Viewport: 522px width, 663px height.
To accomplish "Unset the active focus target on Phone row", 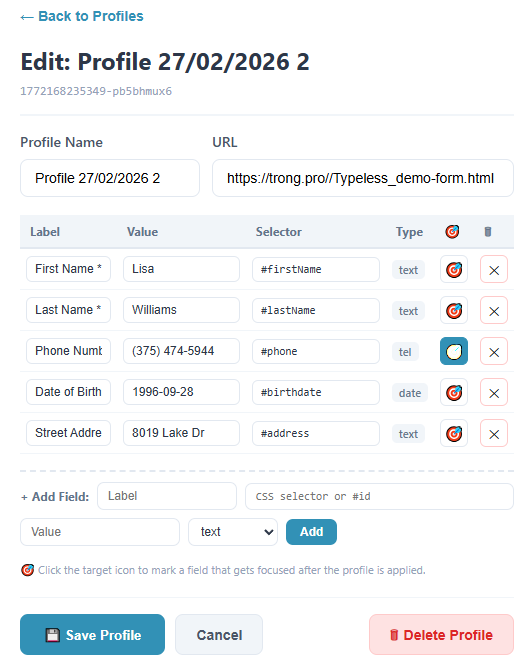I will click(x=454, y=351).
